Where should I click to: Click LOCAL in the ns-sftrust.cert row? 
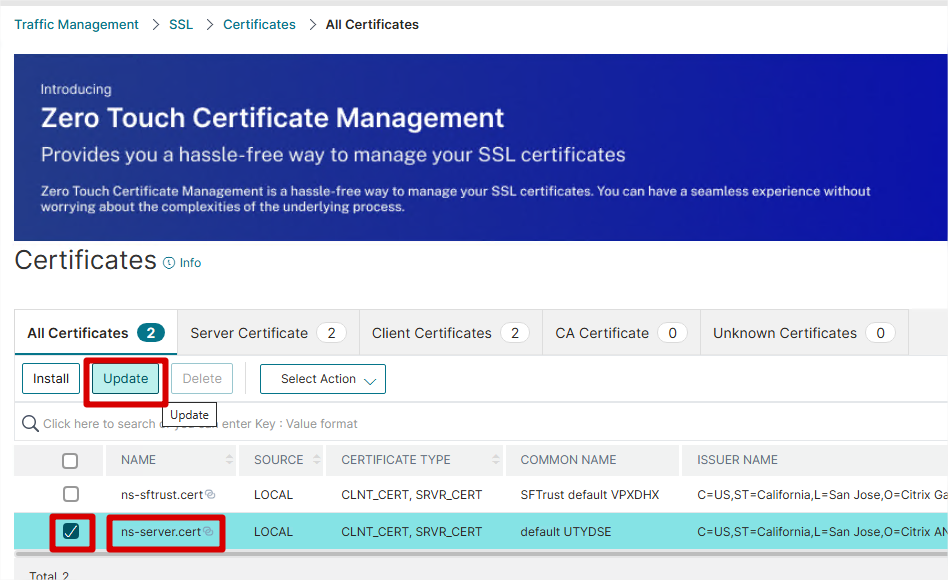tap(273, 495)
